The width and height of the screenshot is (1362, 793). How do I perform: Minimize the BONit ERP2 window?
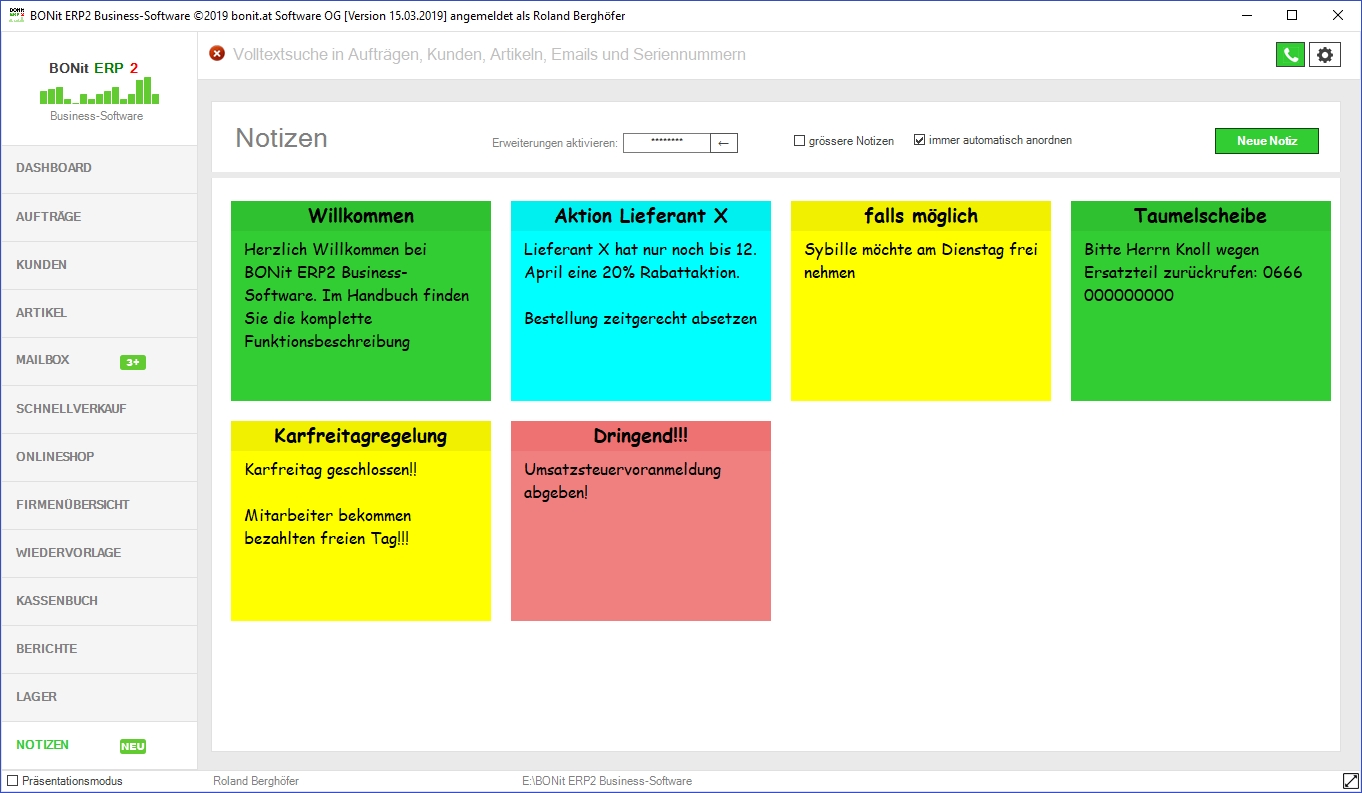1247,16
